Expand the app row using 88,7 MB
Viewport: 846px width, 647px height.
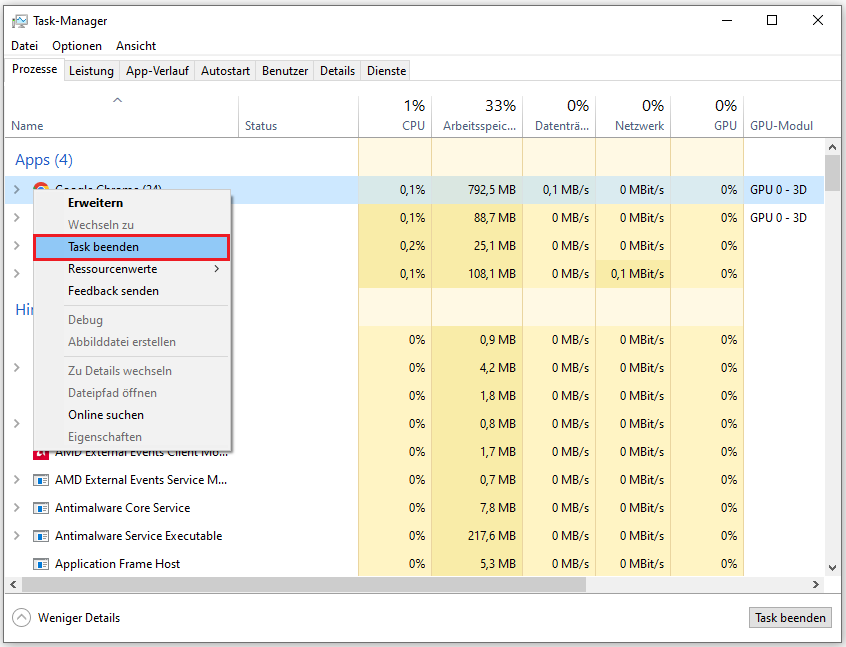(x=17, y=217)
